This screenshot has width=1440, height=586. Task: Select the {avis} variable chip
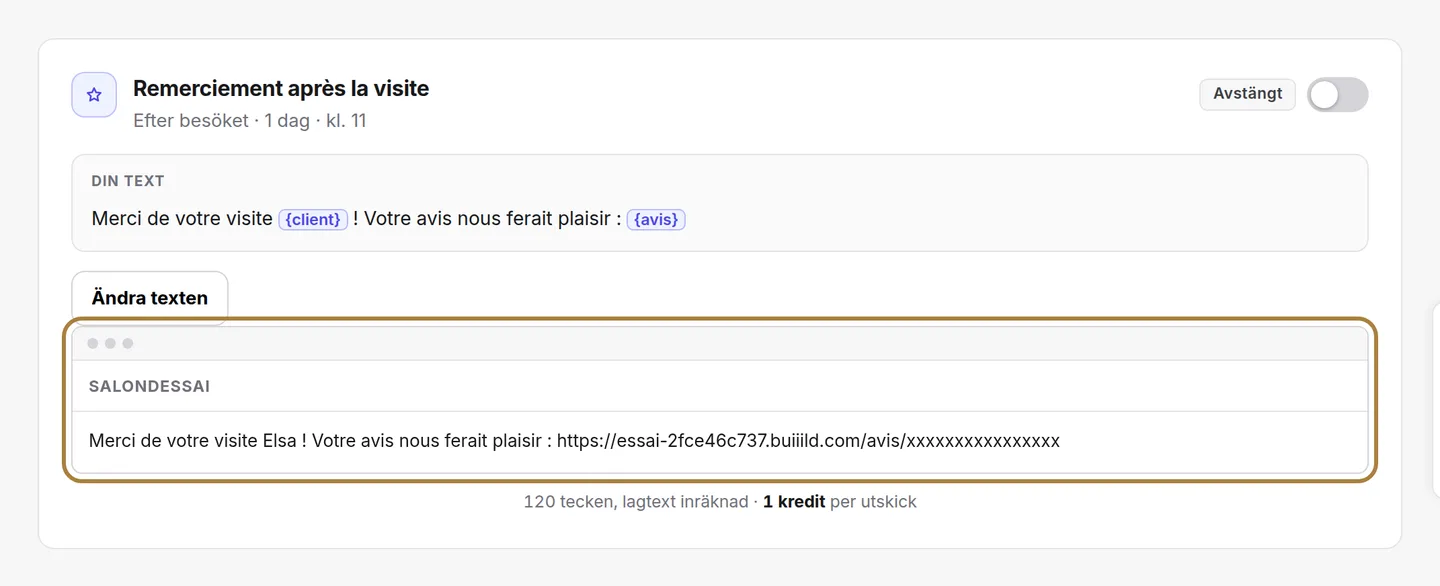tap(656, 219)
